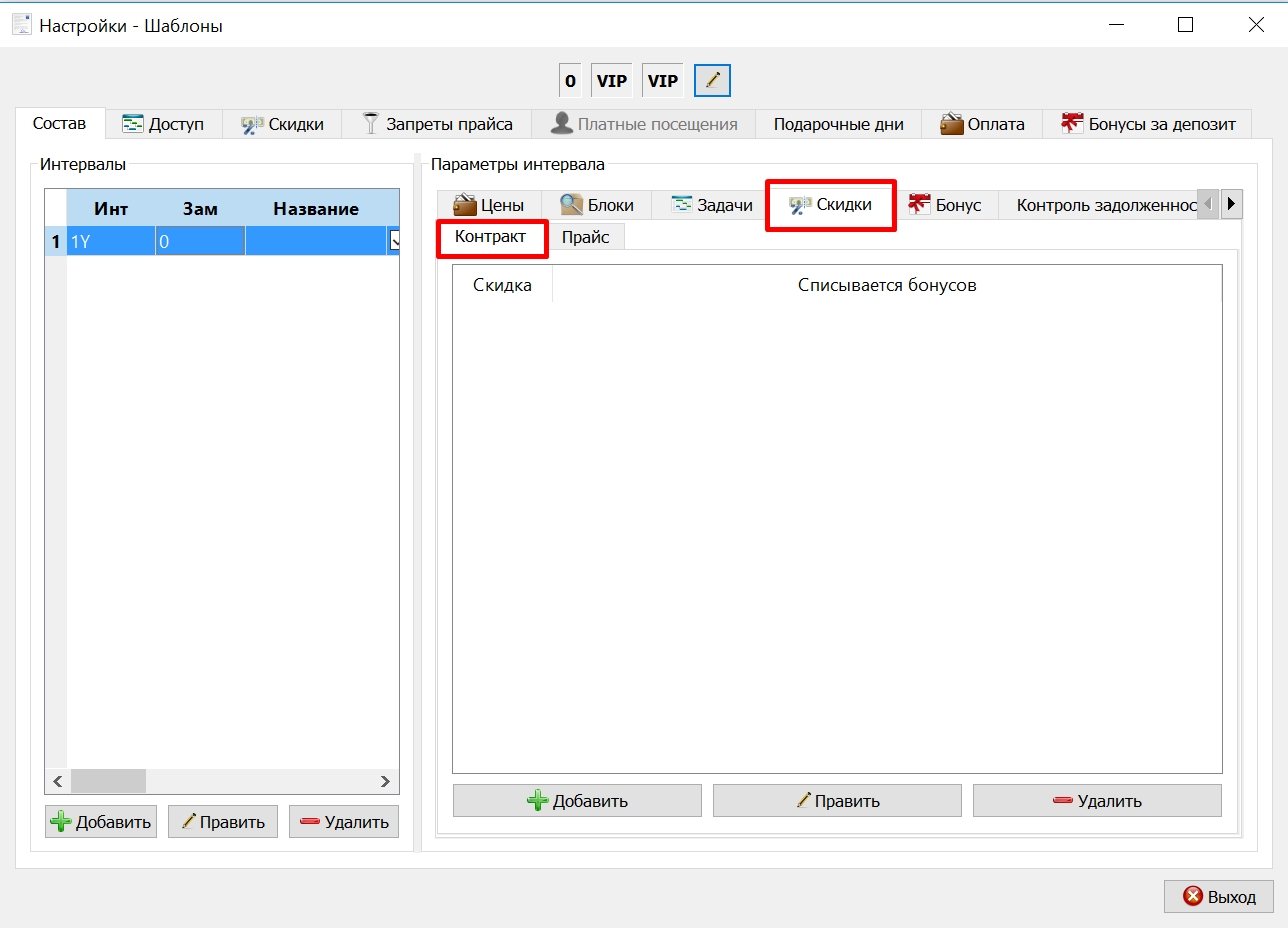Switch to the Блоки interval tab
This screenshot has width=1288, height=928.
click(x=597, y=205)
